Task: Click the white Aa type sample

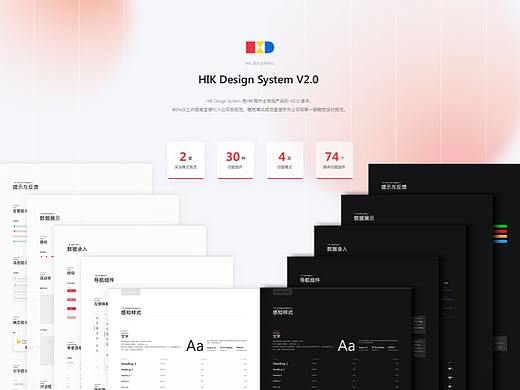Action: [x=347, y=346]
